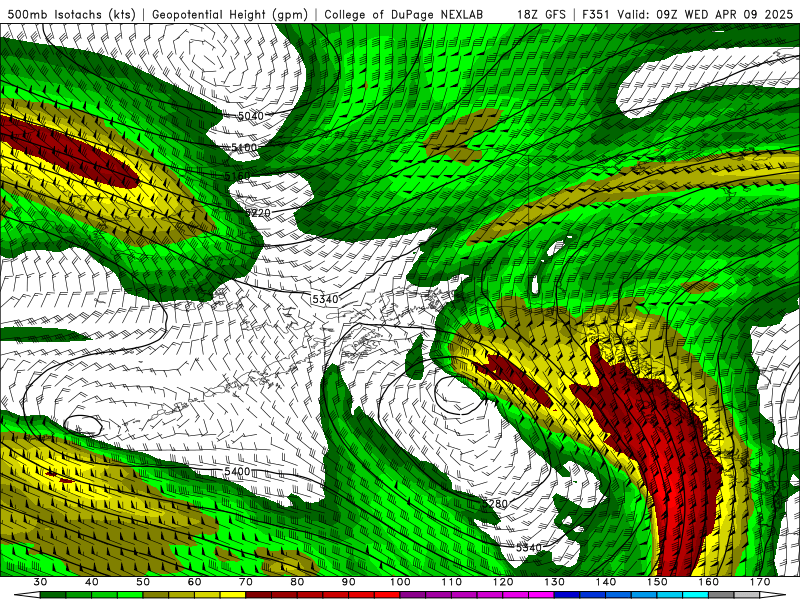Pick the purple swatch starting at 100
This screenshot has width=800, height=600.
click(x=413, y=595)
